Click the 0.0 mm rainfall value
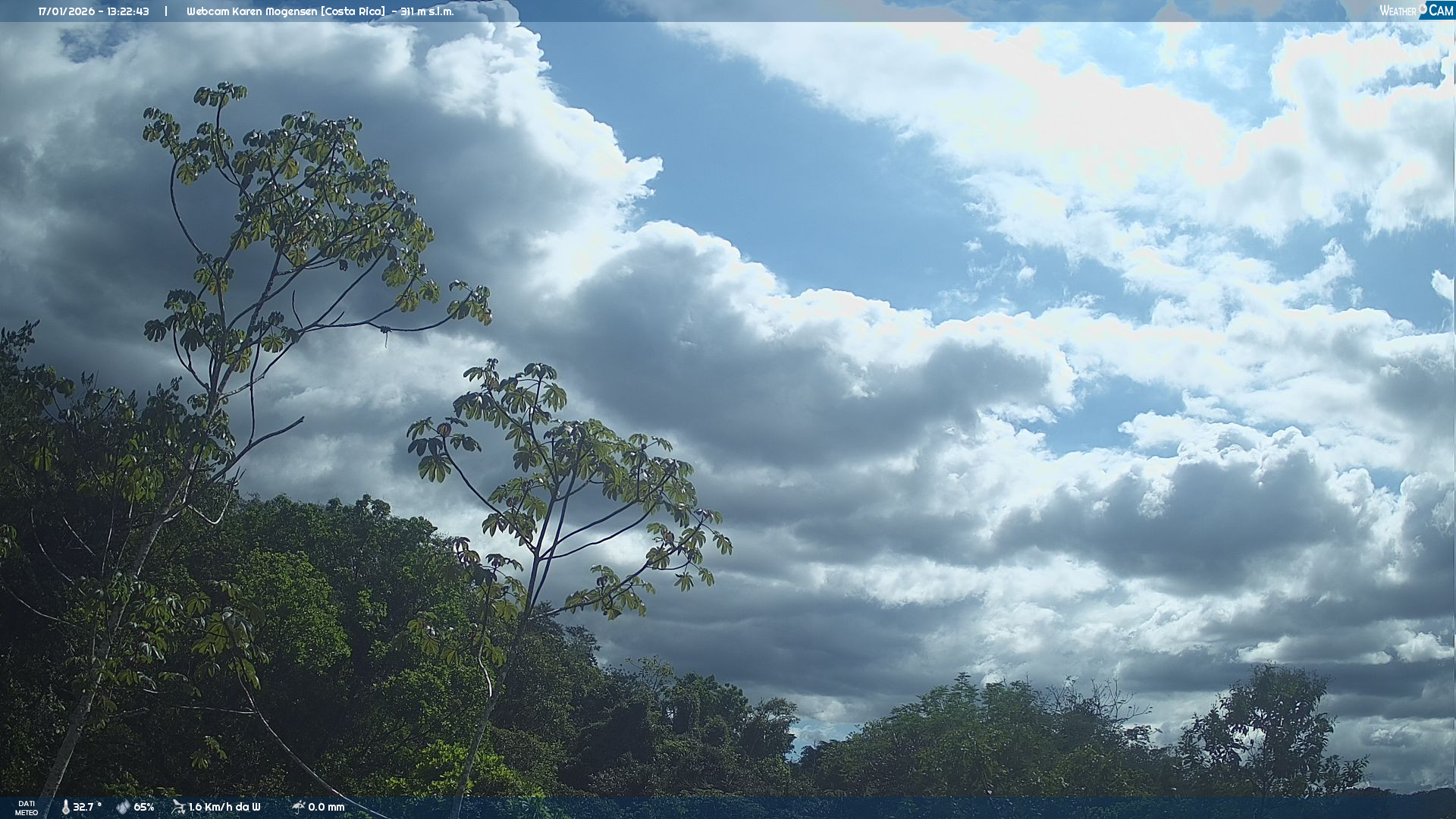The width and height of the screenshot is (1456, 819). coord(326,808)
